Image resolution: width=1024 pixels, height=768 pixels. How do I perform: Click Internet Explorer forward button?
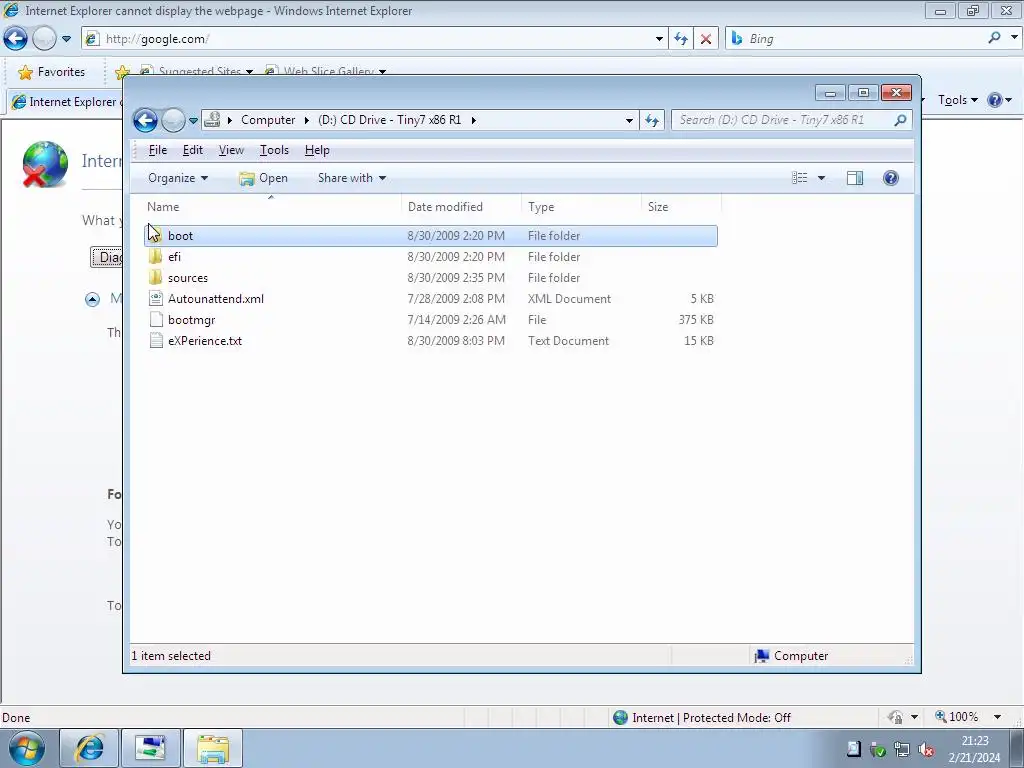[44, 39]
